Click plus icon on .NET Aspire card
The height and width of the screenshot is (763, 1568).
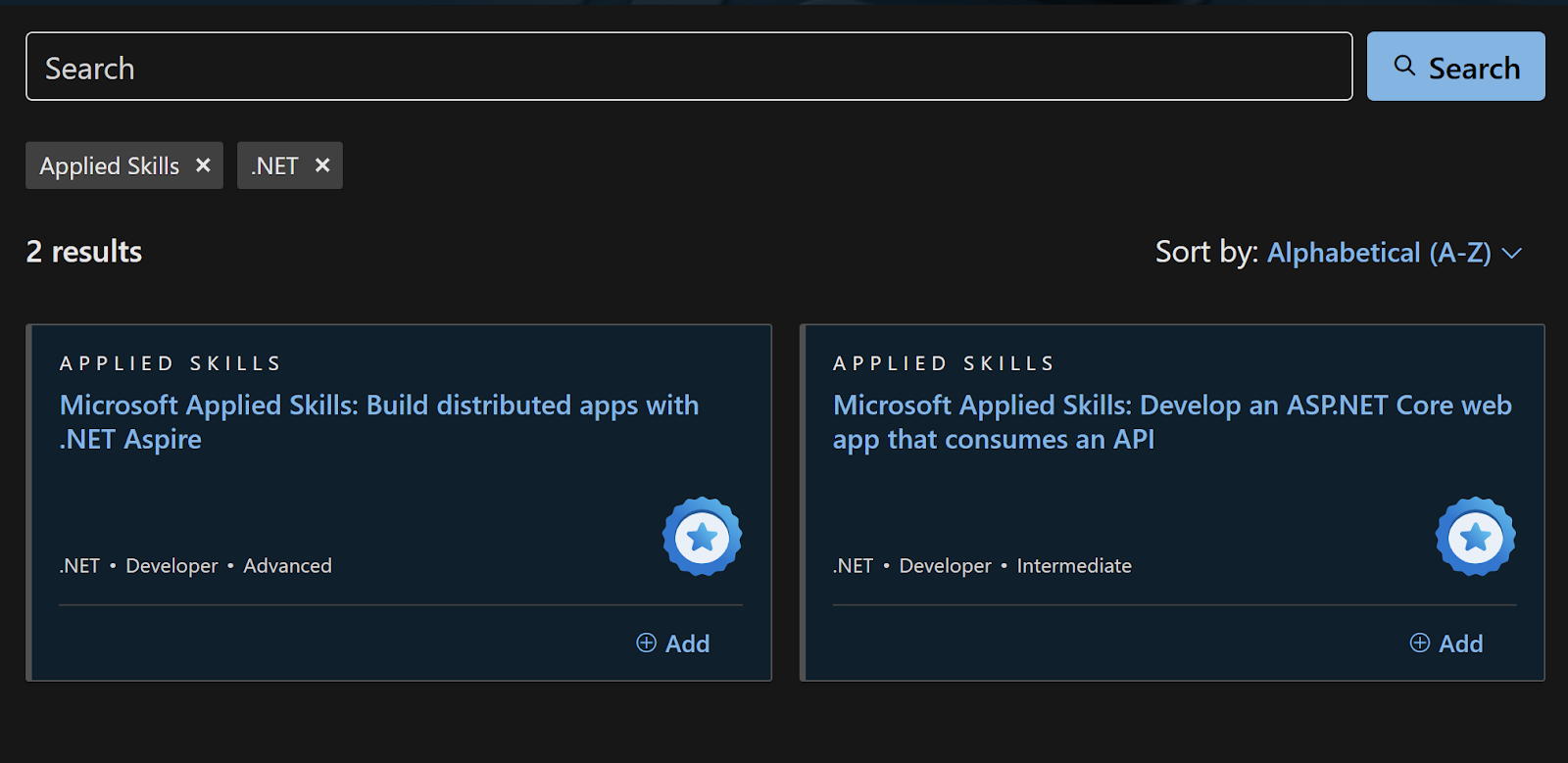[x=646, y=643]
